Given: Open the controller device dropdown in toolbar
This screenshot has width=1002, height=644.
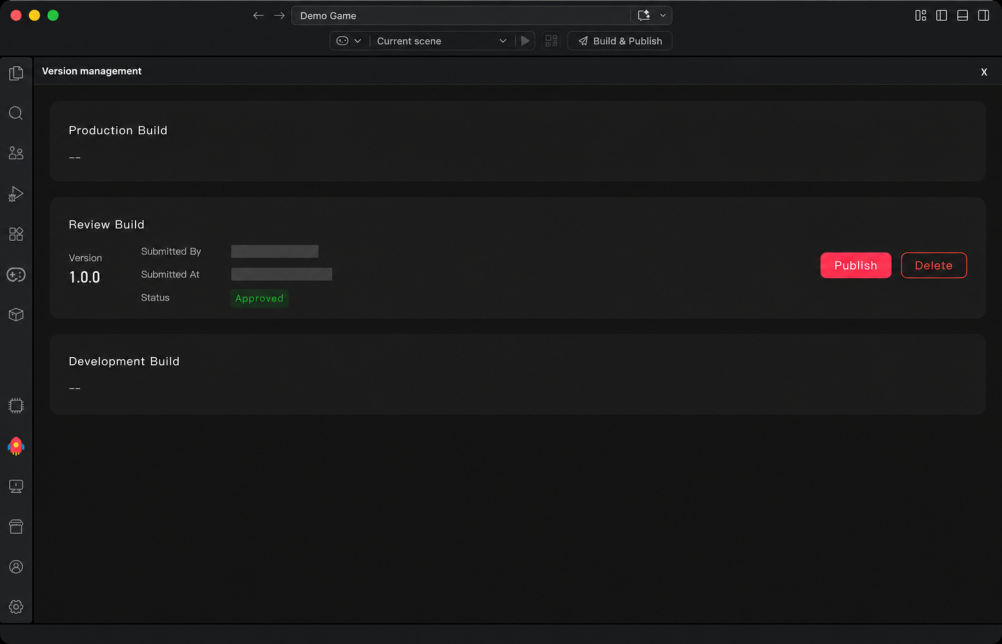Looking at the screenshot, I should point(349,41).
